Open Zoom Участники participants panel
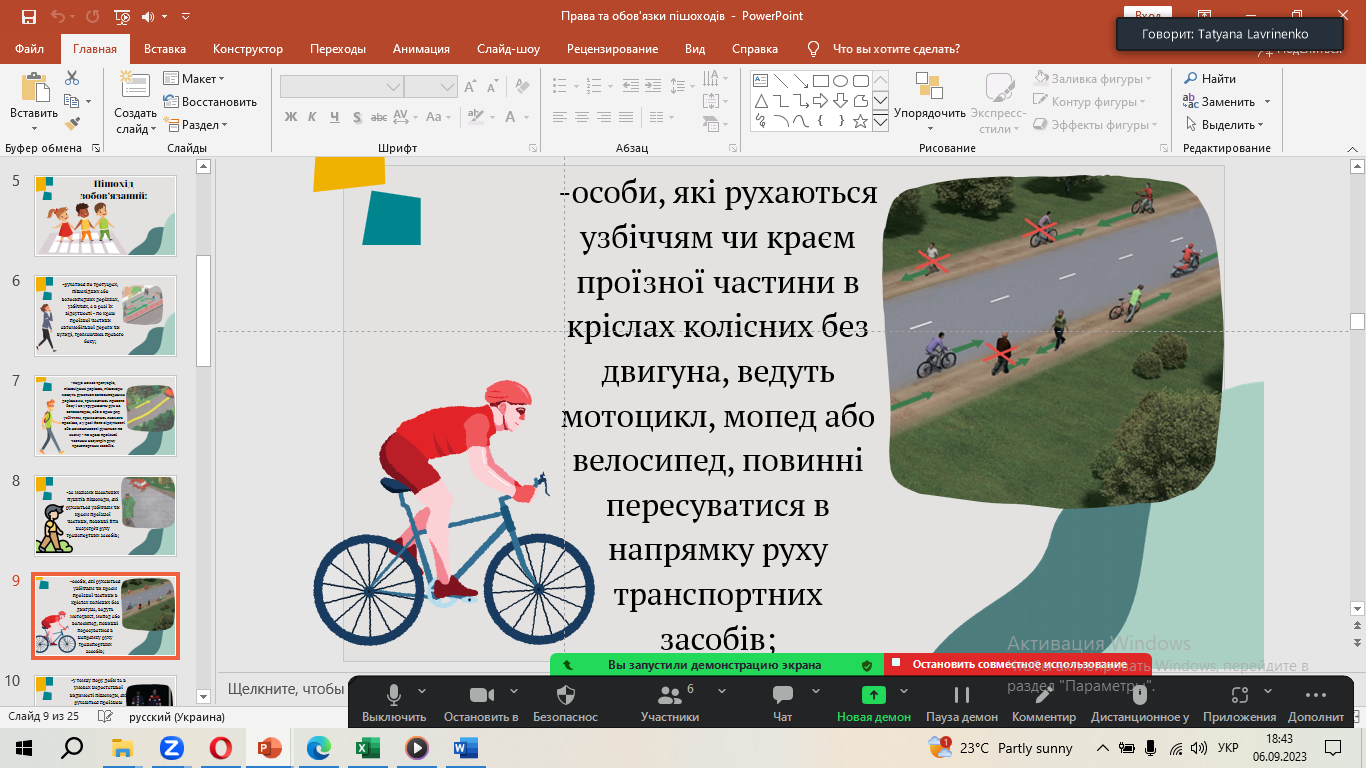Screen dimensions: 1366x768 [670, 701]
